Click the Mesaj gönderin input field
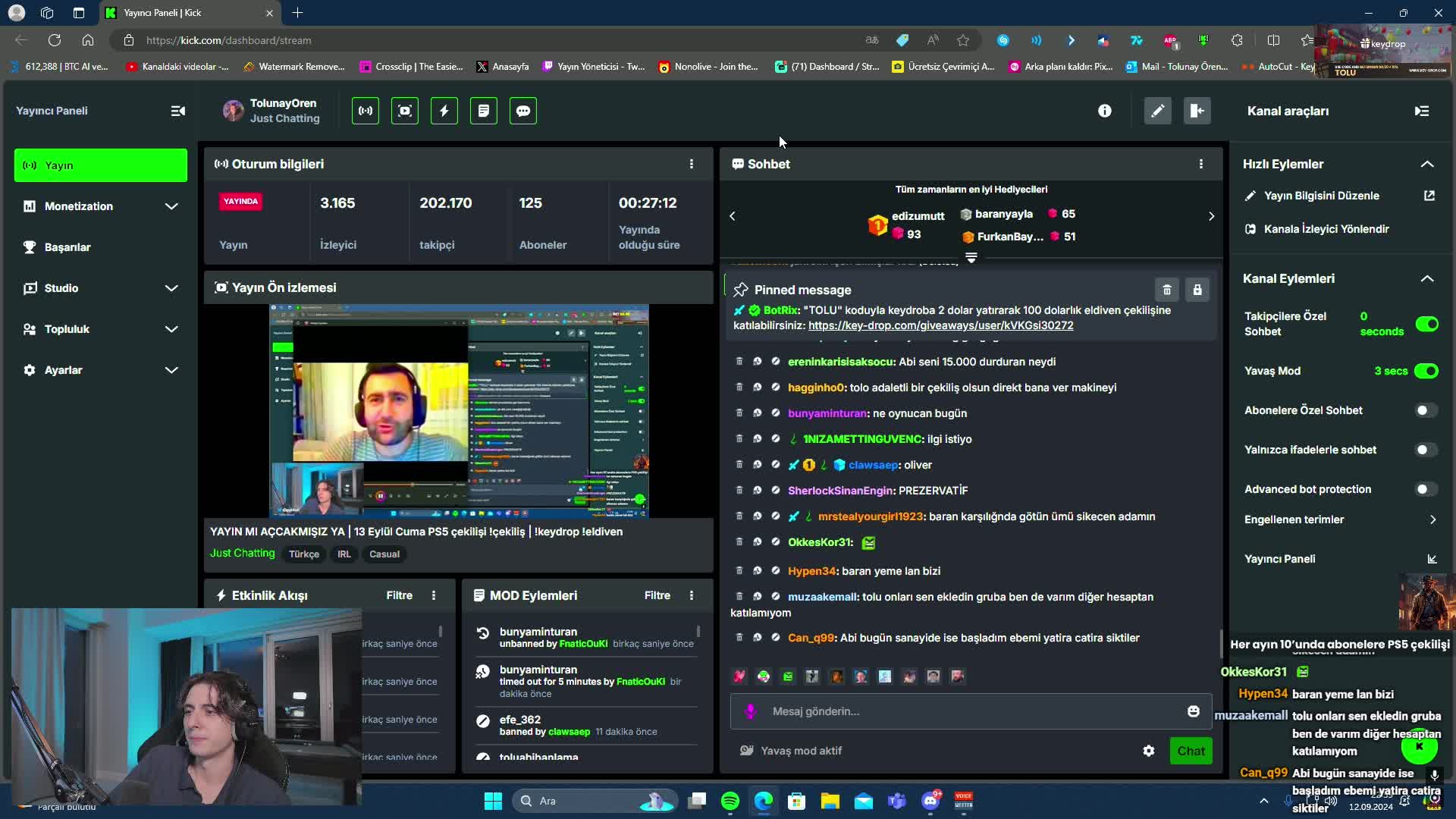The height and width of the screenshot is (819, 1456). [971, 711]
